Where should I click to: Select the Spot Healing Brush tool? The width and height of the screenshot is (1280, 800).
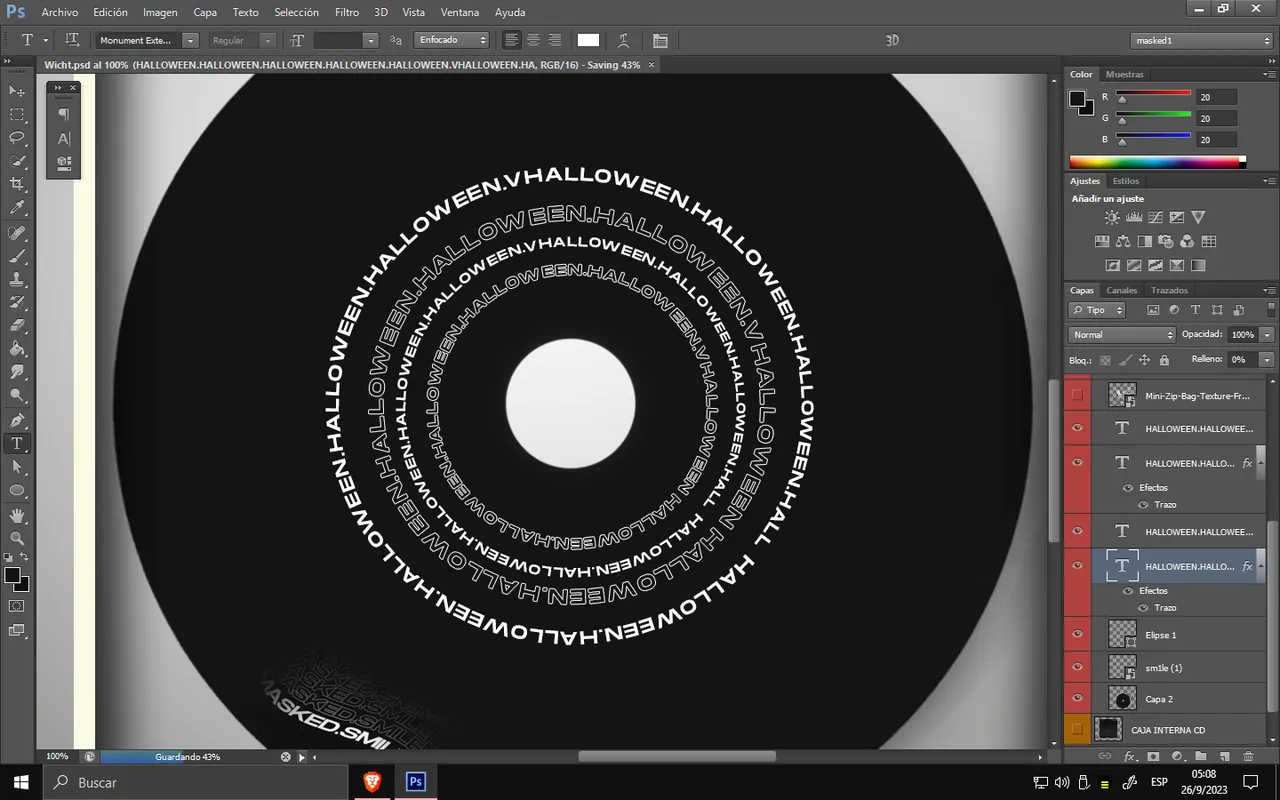17,233
